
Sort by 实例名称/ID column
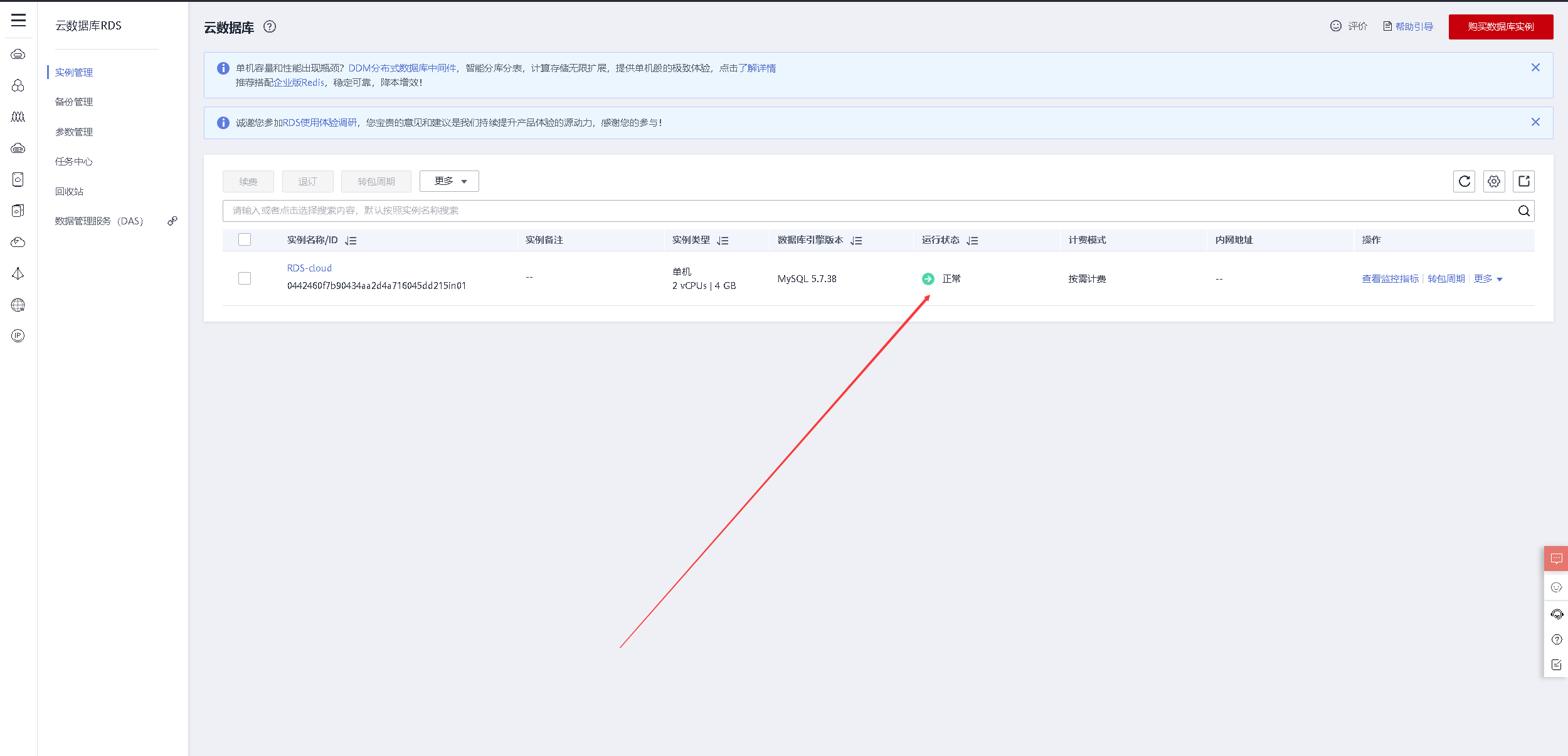[351, 241]
